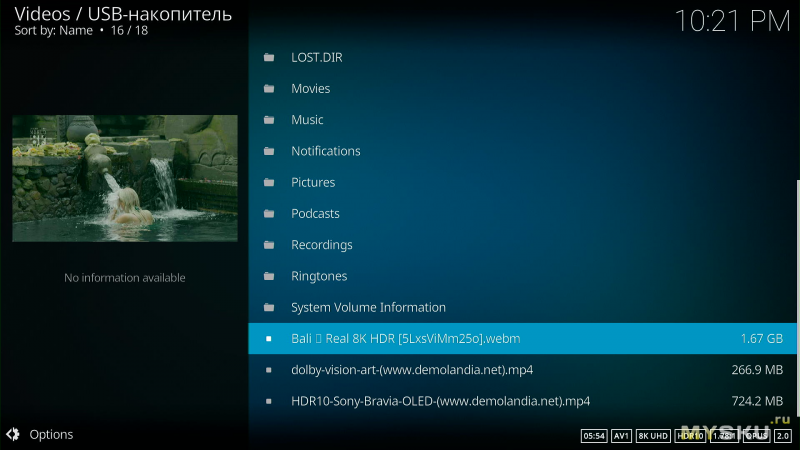Open the System Volume Information folder
Image resolution: width=800 pixels, height=450 pixels.
coord(368,307)
